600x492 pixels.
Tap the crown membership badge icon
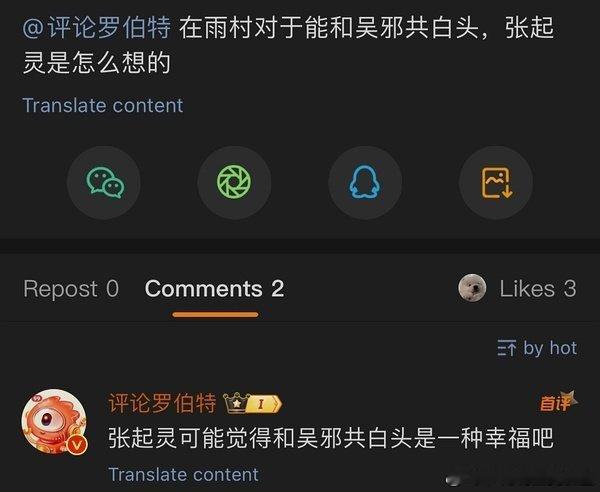coord(236,403)
